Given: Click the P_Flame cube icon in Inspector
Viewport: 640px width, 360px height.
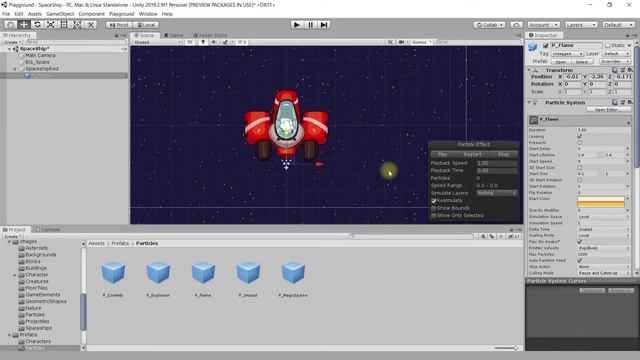Looking at the screenshot, I should [x=533, y=47].
